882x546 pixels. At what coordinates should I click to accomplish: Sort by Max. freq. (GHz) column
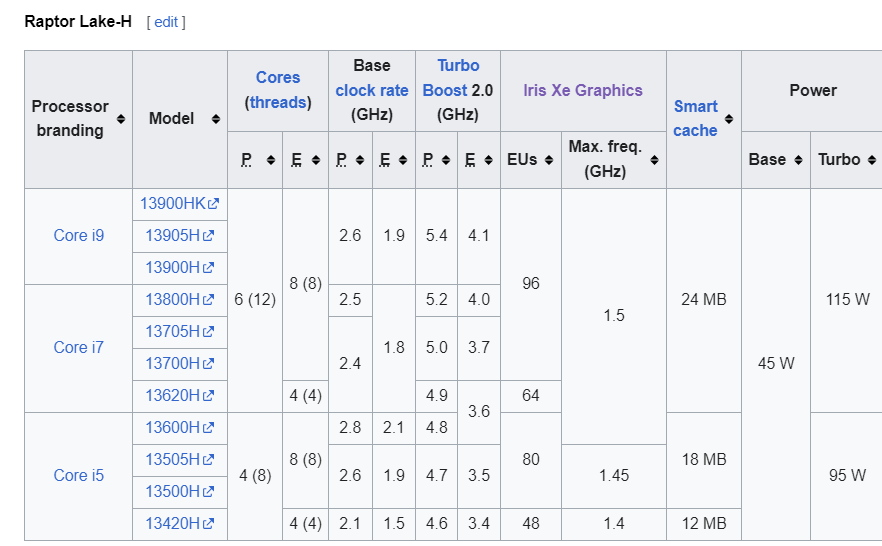pos(654,160)
